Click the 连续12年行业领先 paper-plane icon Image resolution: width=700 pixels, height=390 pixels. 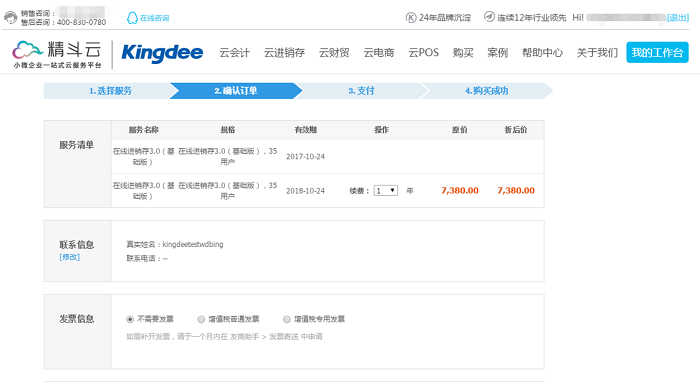(x=489, y=17)
